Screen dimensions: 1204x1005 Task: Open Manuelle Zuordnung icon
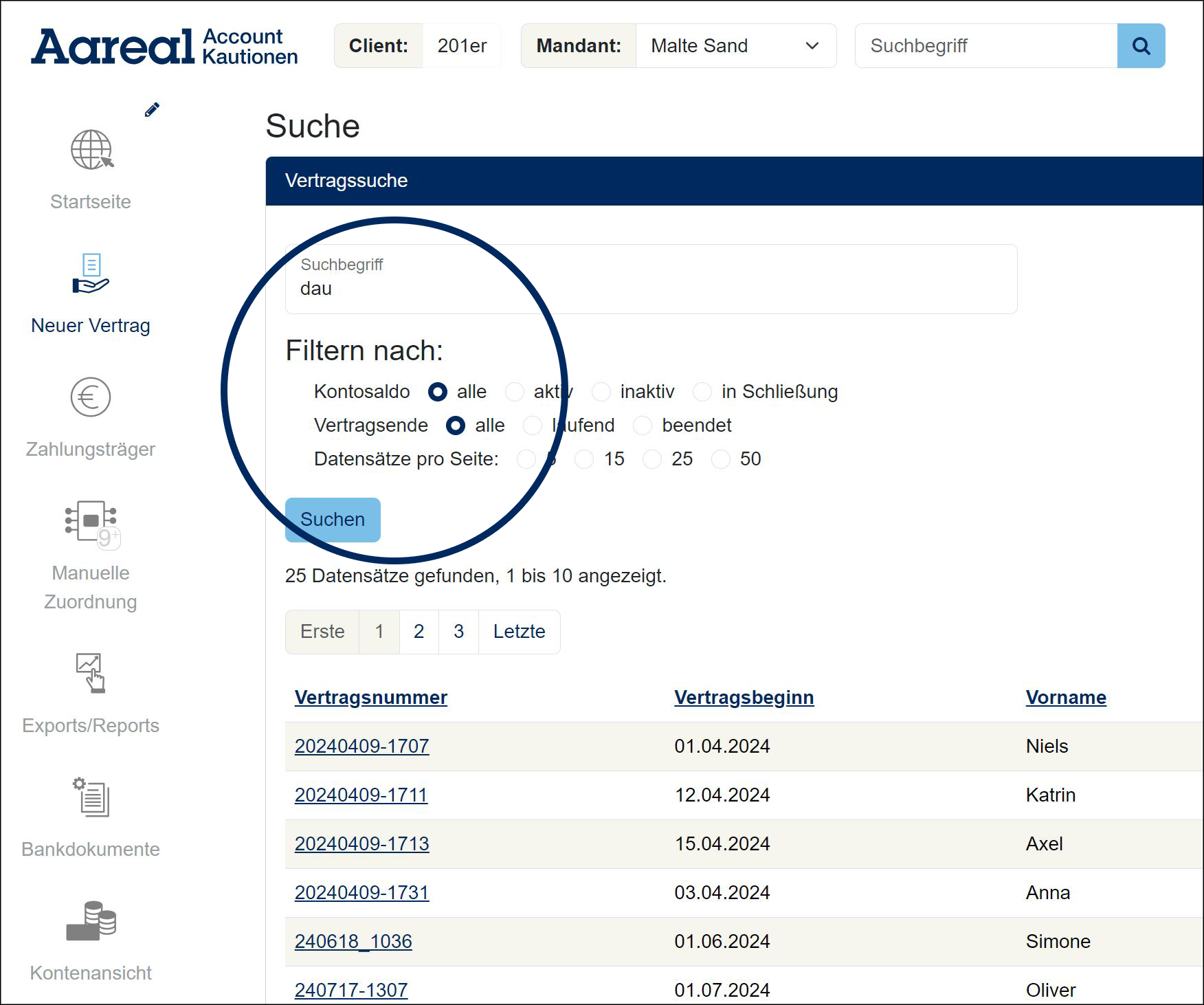tap(91, 522)
